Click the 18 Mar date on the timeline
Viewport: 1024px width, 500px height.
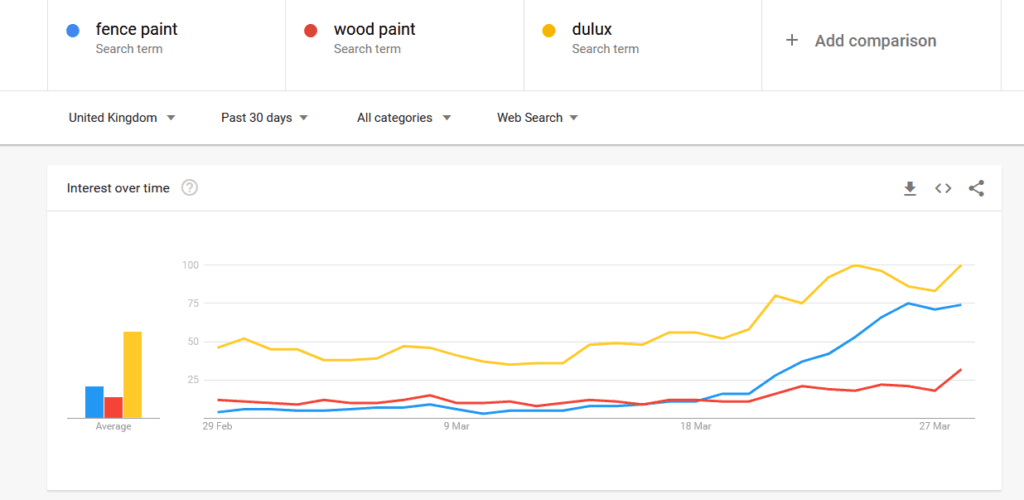pos(695,427)
